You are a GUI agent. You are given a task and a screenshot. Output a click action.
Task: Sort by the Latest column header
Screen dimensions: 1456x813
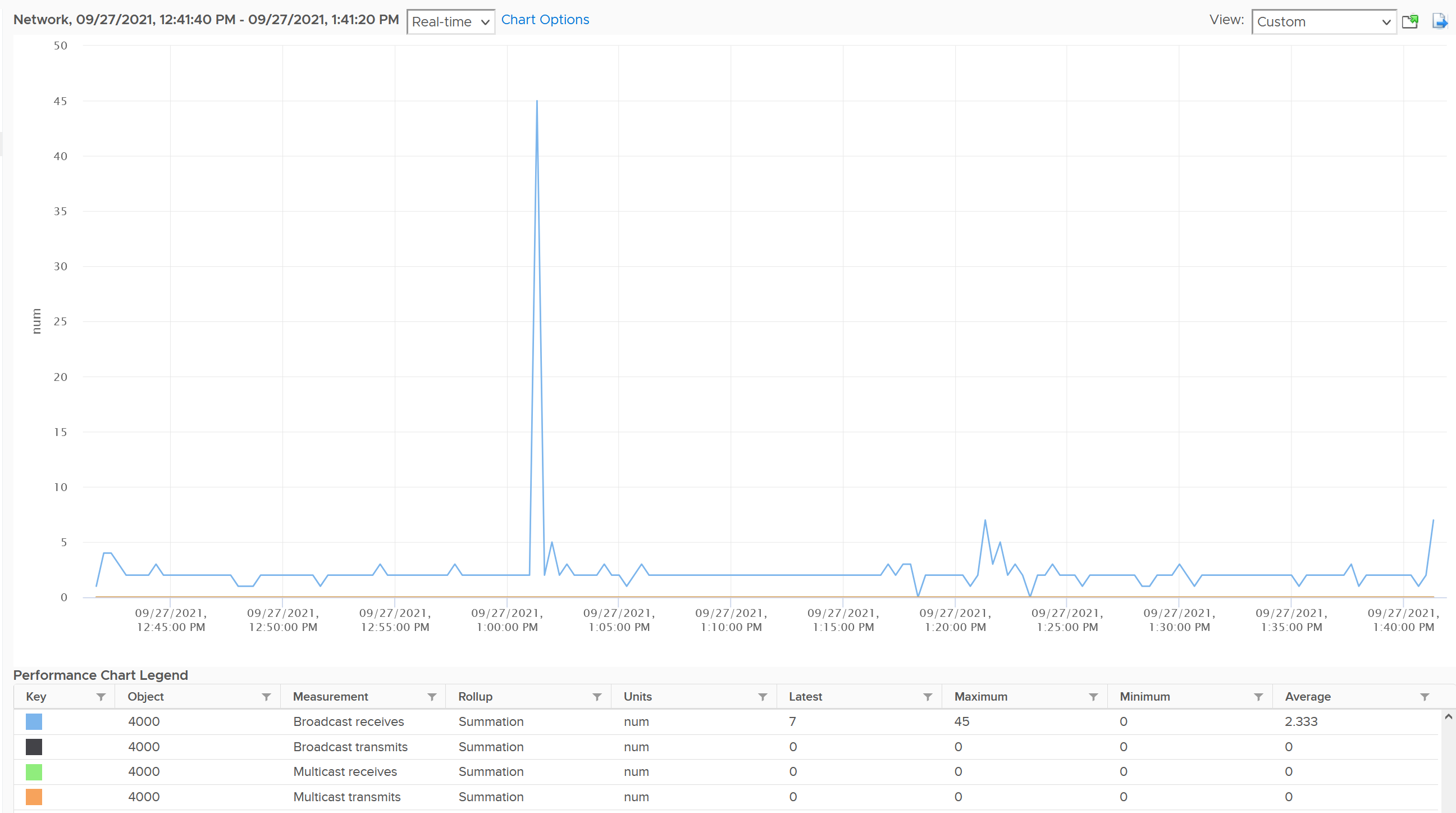[805, 697]
